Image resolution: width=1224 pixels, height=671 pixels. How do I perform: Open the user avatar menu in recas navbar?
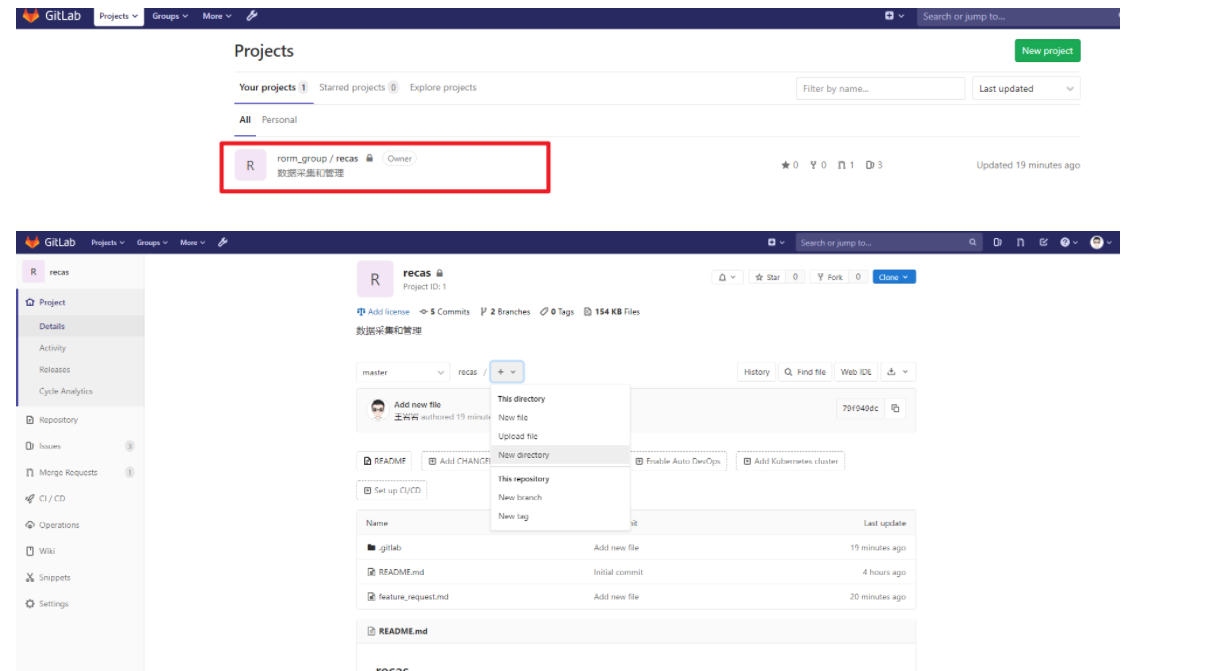[x=1100, y=242]
